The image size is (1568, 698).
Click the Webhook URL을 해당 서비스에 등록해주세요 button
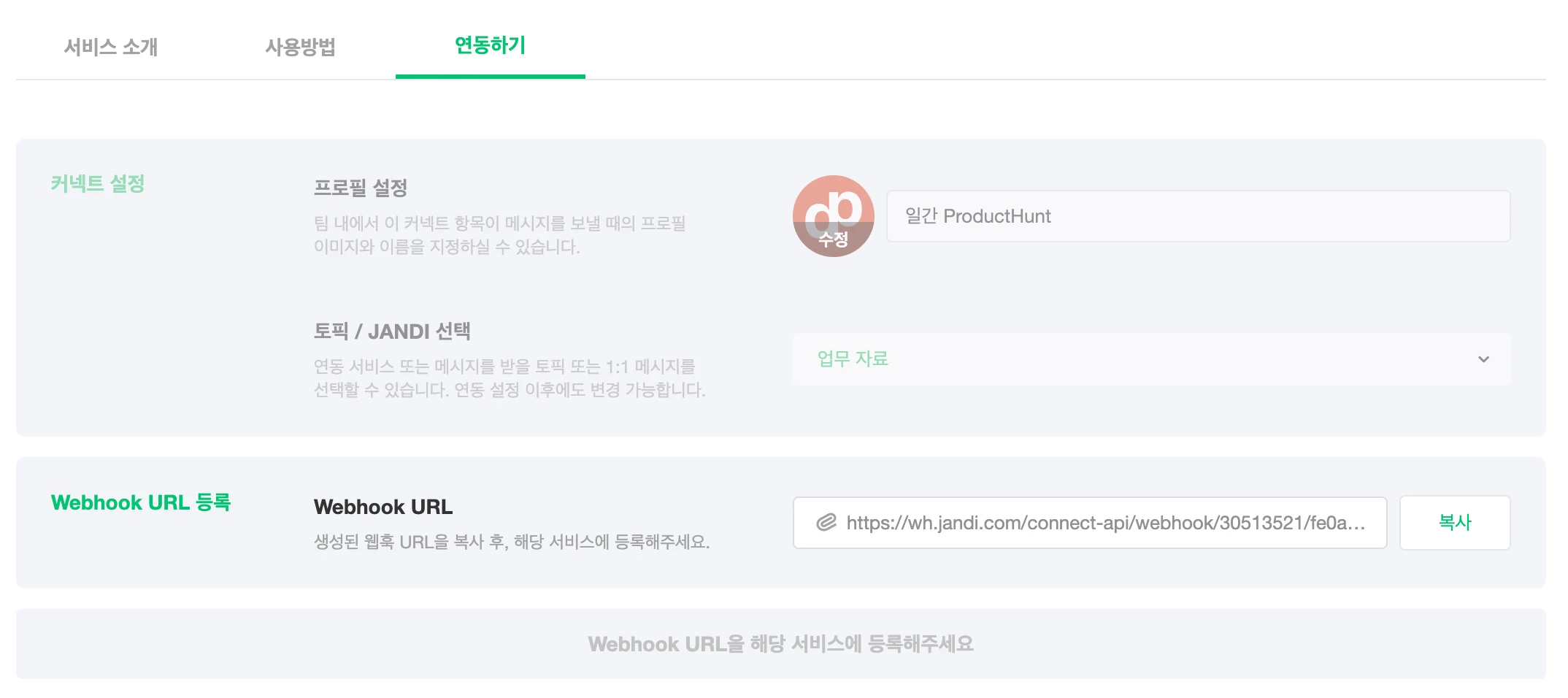[x=781, y=644]
